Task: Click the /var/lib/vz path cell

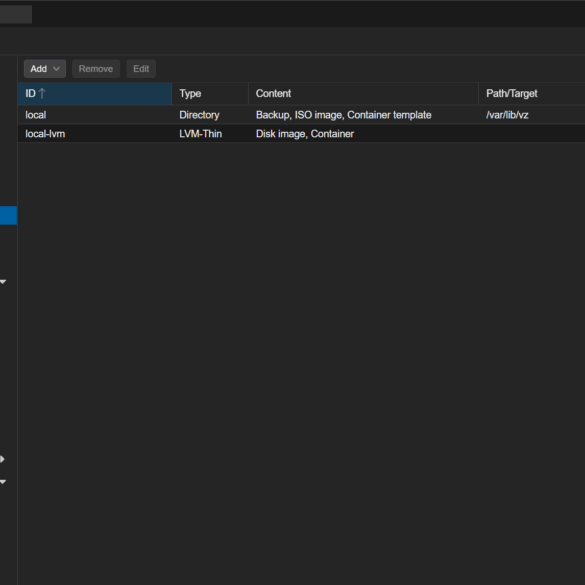Action: (x=507, y=115)
